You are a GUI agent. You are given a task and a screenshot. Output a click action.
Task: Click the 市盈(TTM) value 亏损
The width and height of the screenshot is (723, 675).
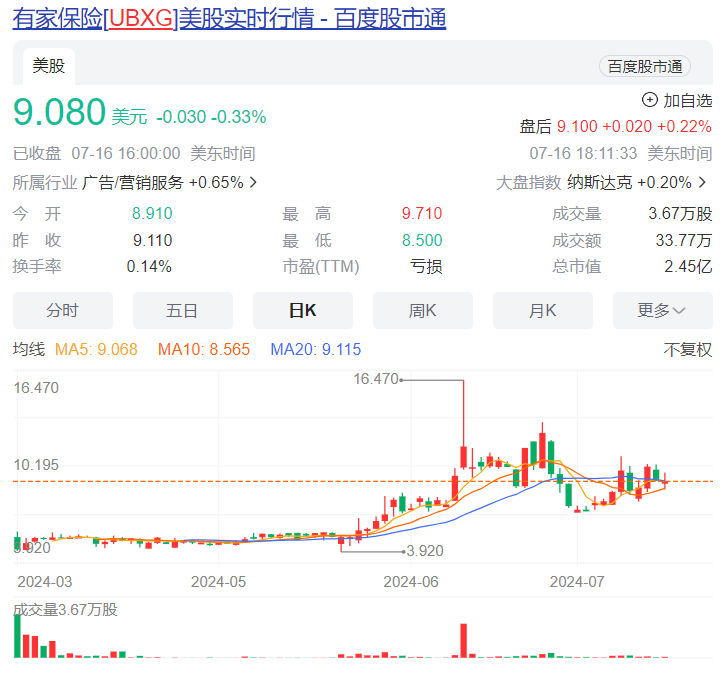[426, 266]
